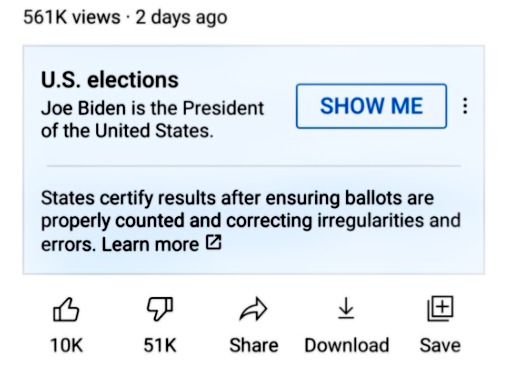Click the 10K likes count
This screenshot has height=374, width=513.
[x=66, y=345]
